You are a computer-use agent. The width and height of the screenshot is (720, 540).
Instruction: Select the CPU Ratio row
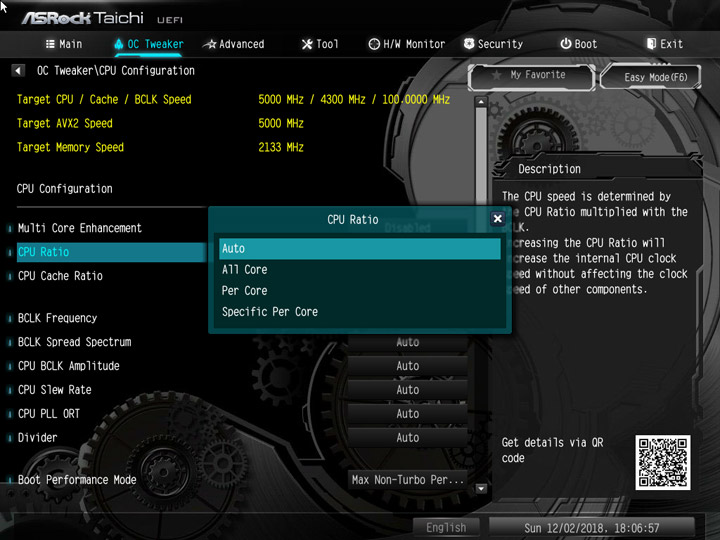click(111, 252)
